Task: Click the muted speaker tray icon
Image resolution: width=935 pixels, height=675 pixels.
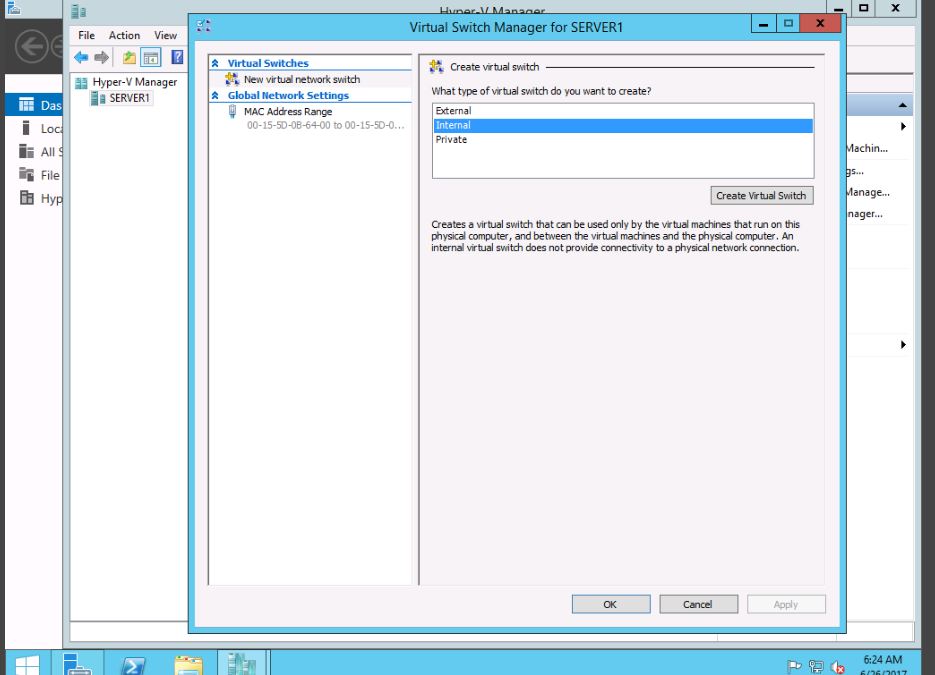Action: (837, 667)
